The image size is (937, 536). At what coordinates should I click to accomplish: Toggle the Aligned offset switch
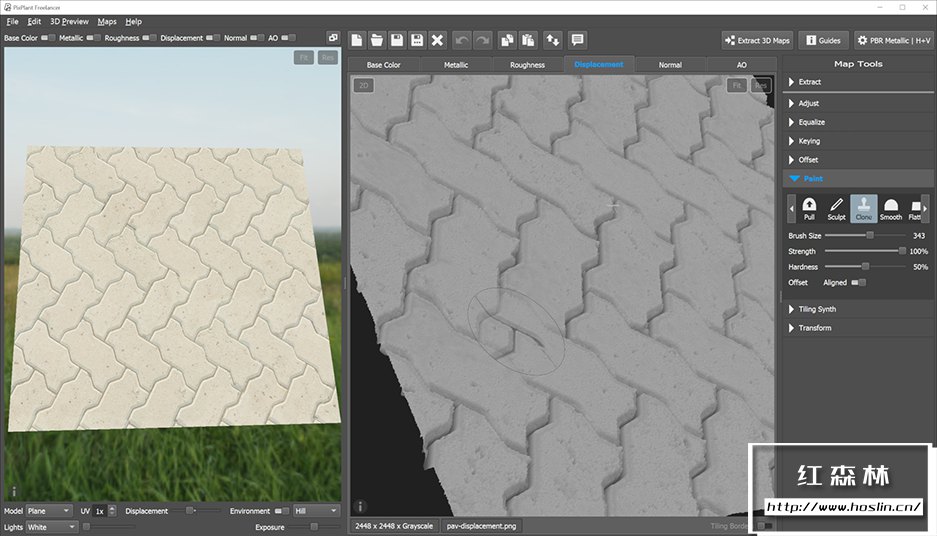click(x=859, y=283)
